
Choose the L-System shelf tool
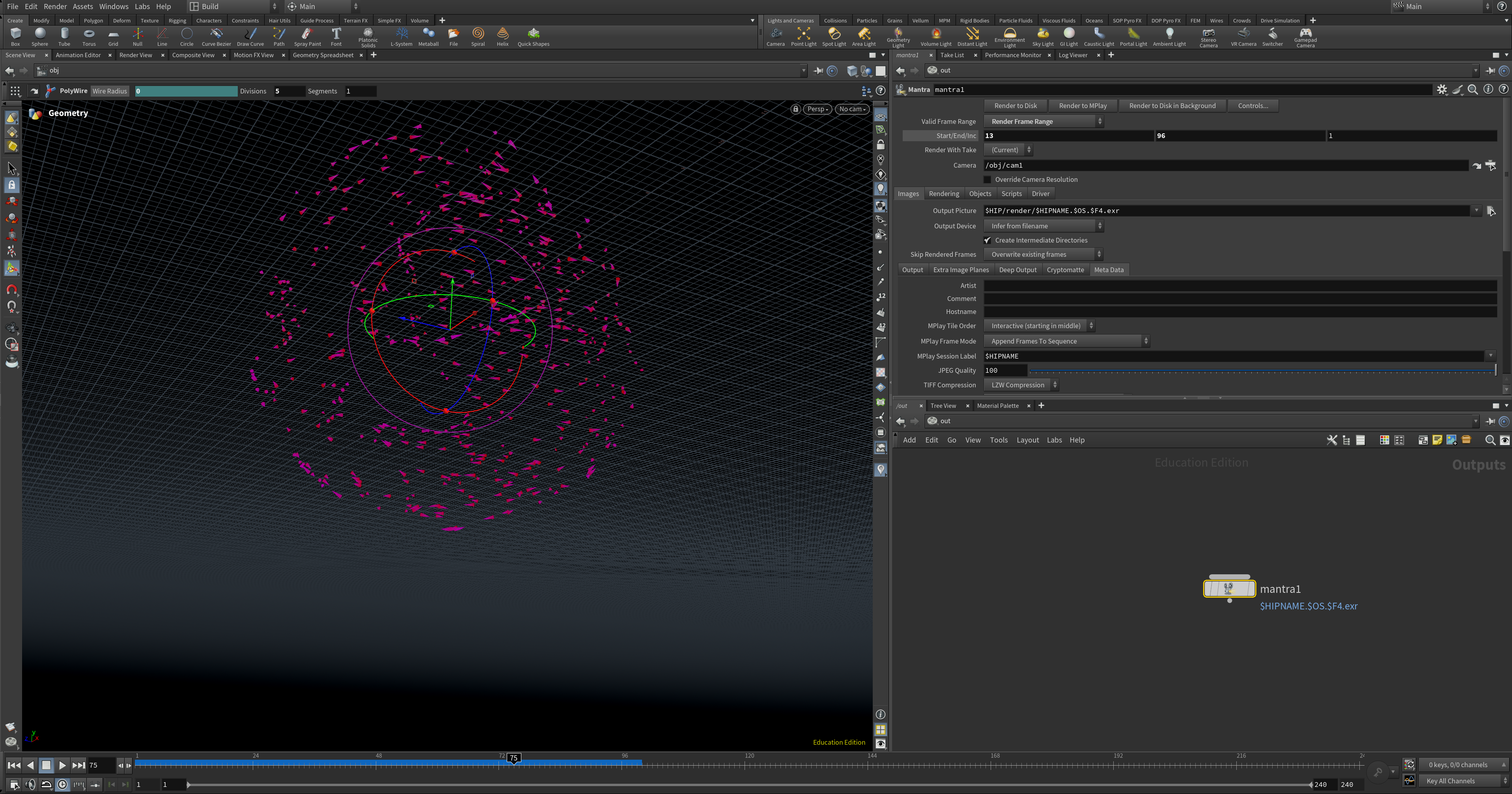401,36
